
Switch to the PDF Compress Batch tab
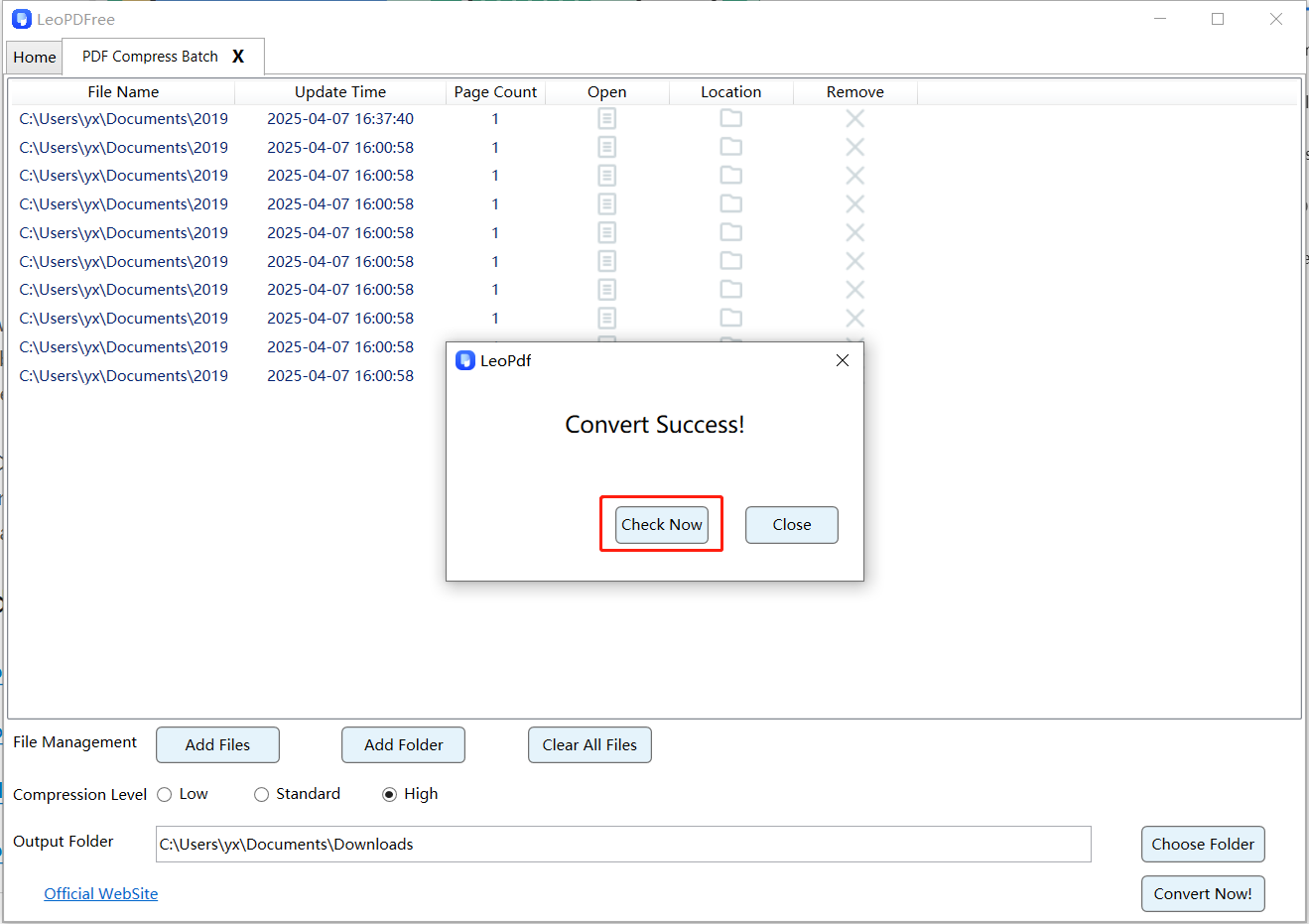tap(149, 57)
